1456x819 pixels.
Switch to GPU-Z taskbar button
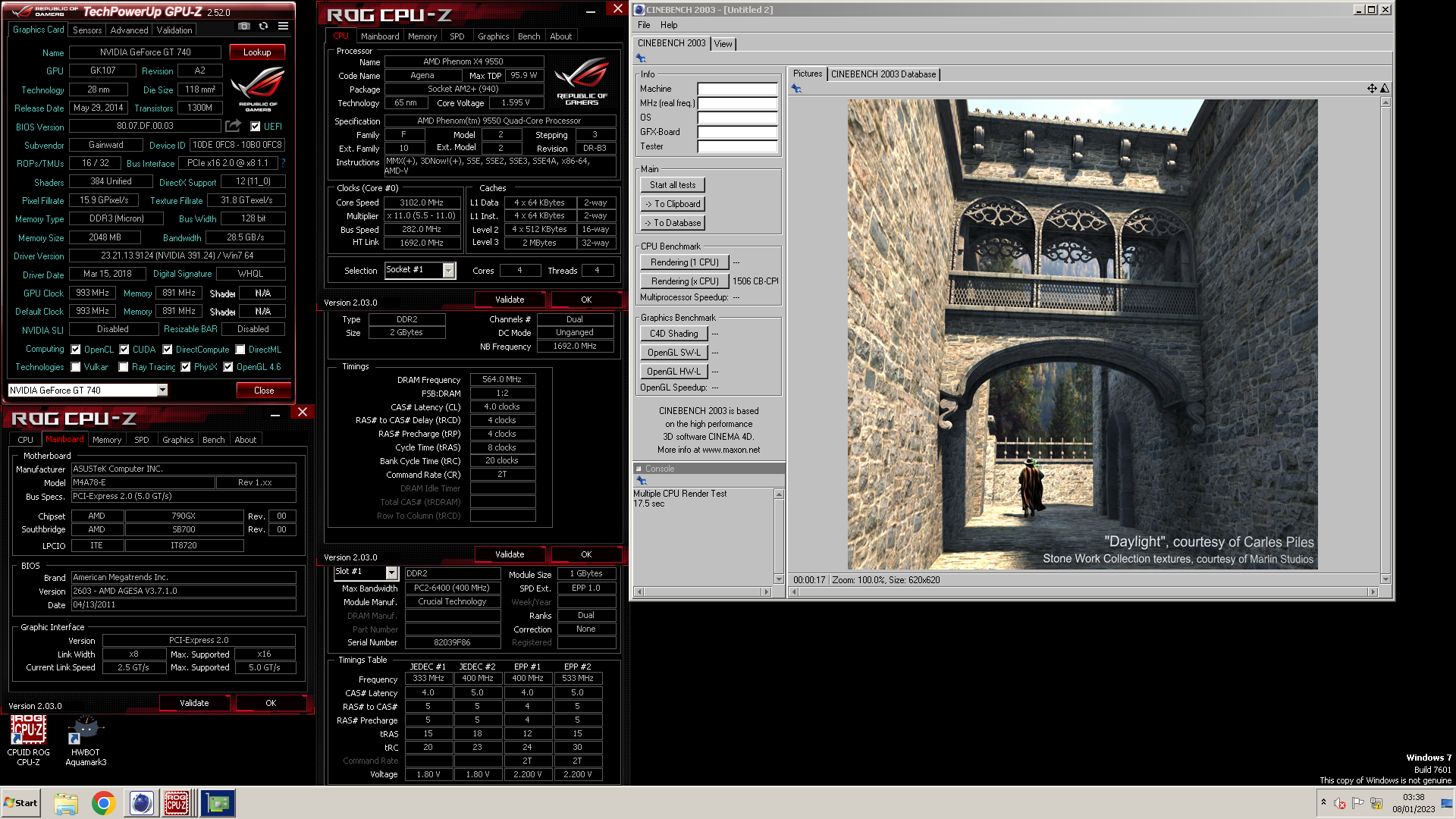[218, 803]
